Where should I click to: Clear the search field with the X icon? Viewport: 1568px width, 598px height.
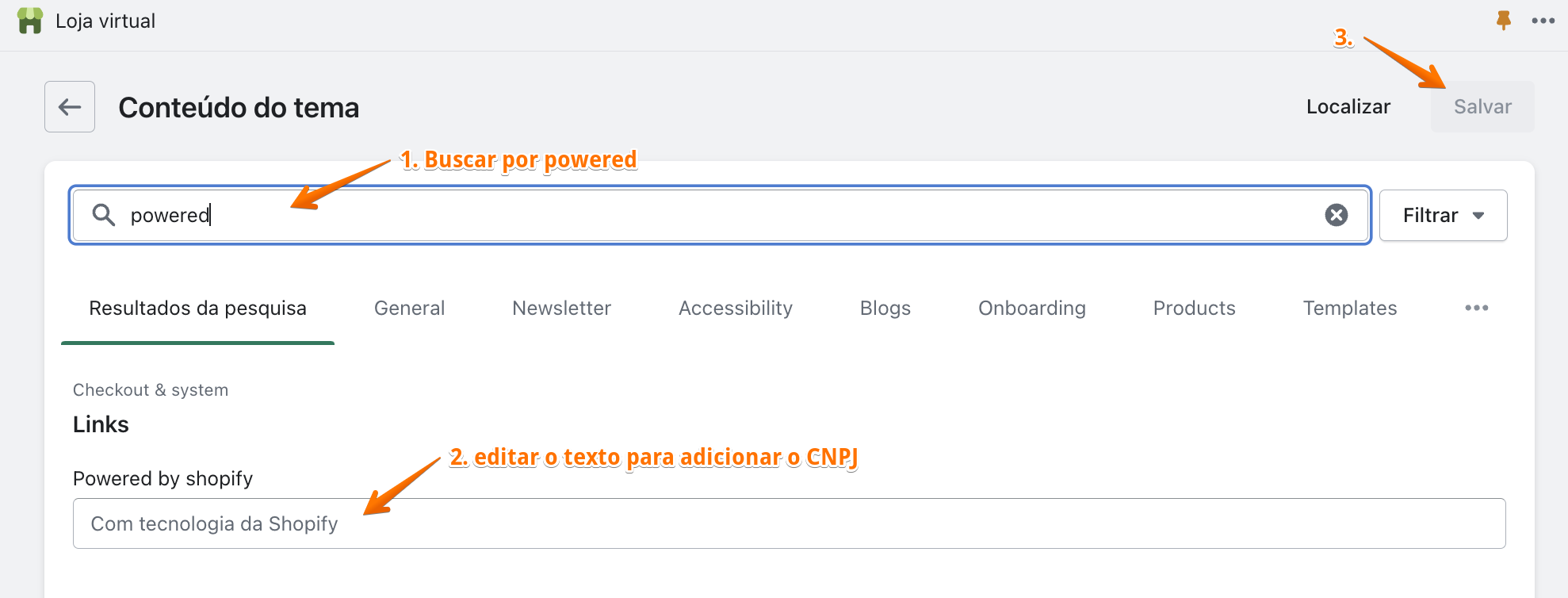pyautogui.click(x=1337, y=215)
